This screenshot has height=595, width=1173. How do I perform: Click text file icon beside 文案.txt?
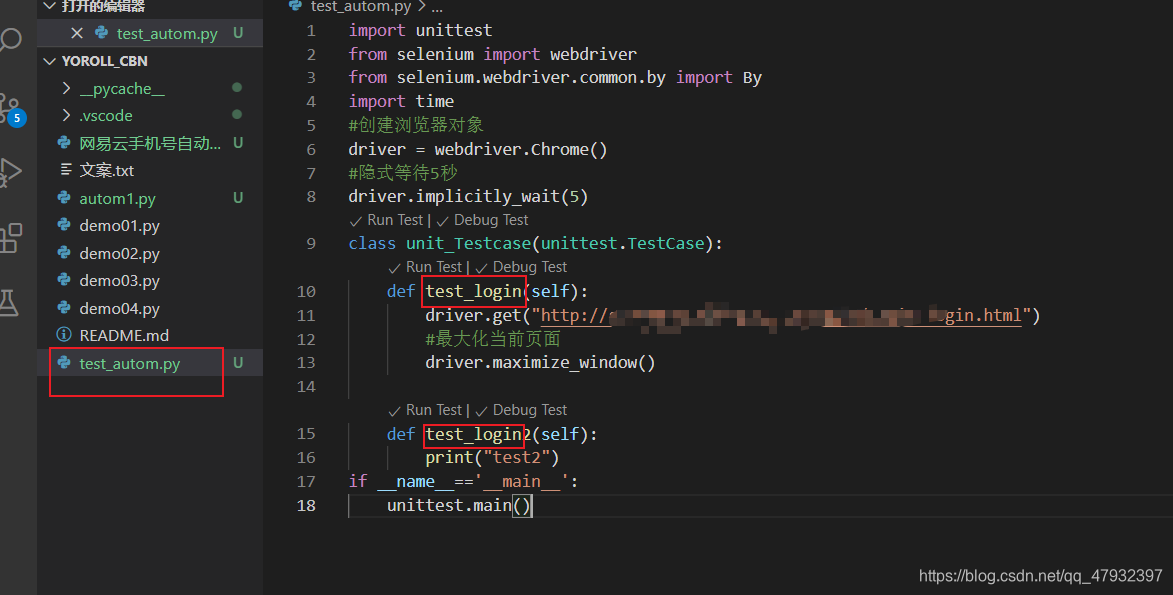(66, 170)
